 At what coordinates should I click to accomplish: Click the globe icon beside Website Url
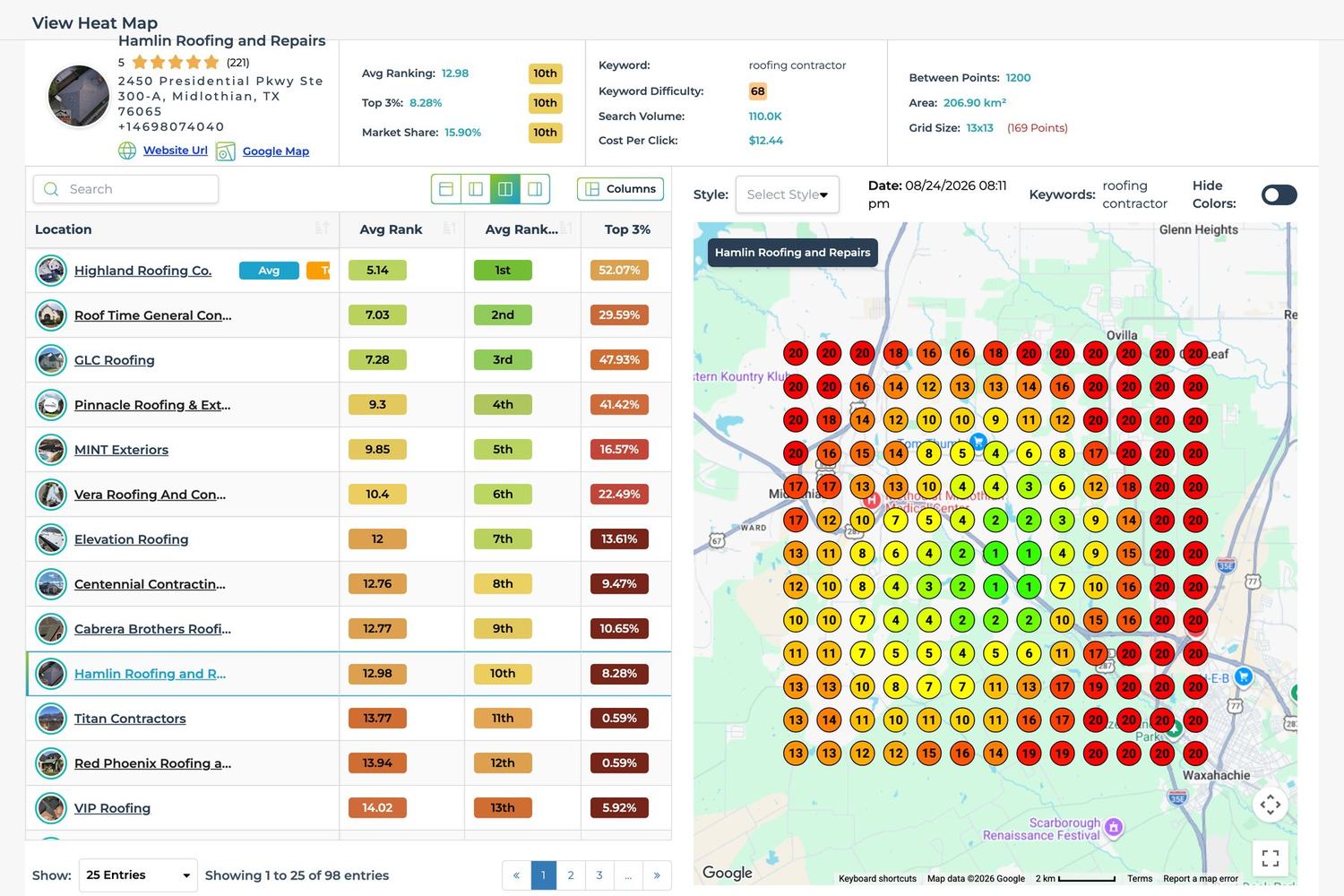pos(127,151)
